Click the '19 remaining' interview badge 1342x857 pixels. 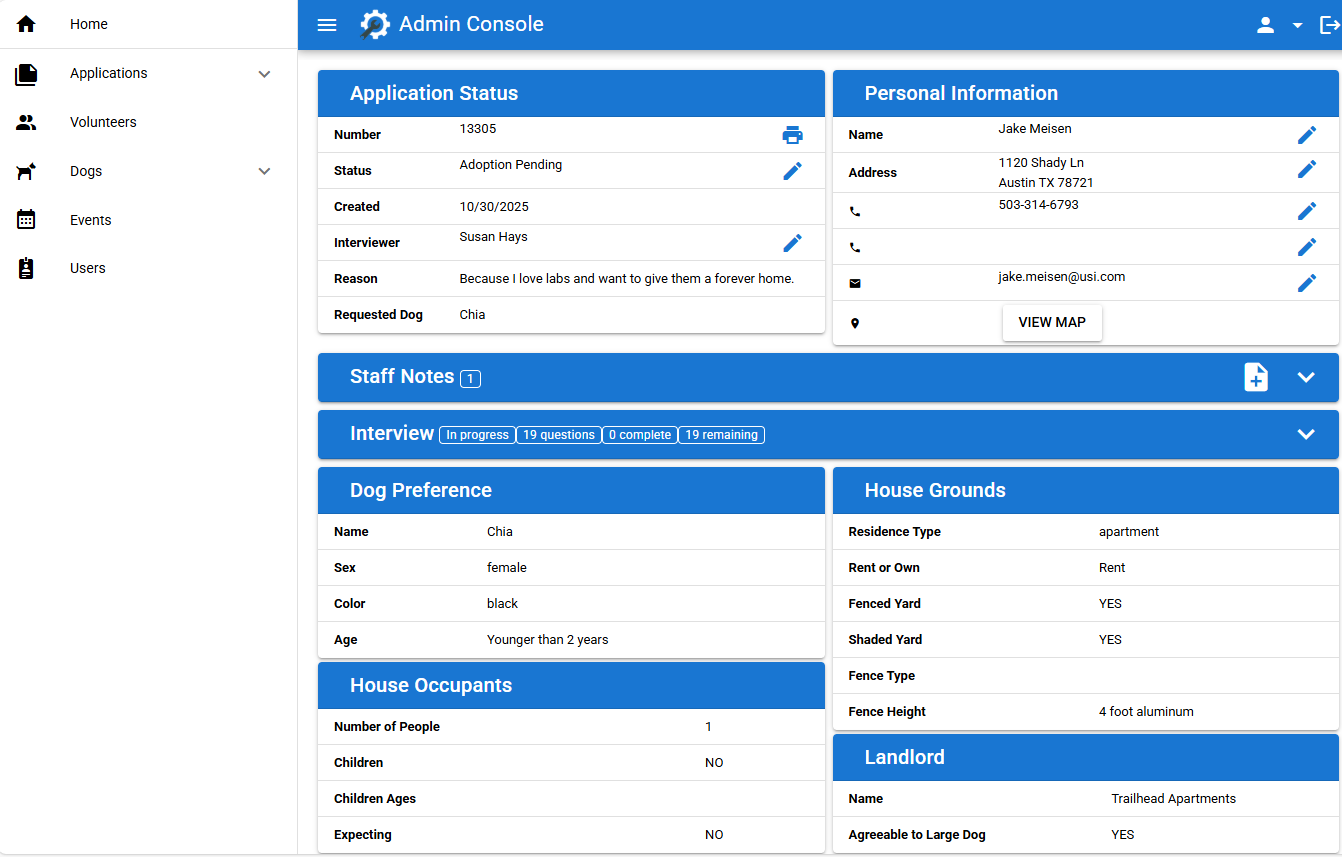tap(721, 434)
